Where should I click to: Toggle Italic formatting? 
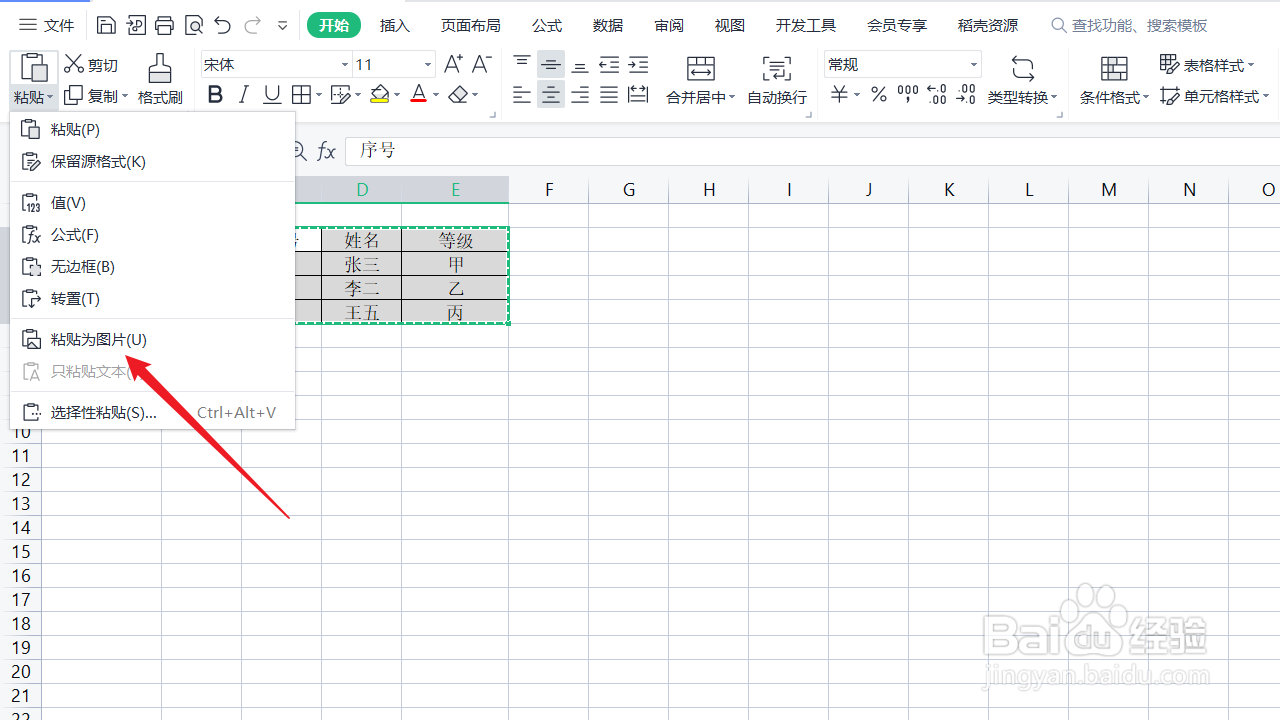pos(243,95)
